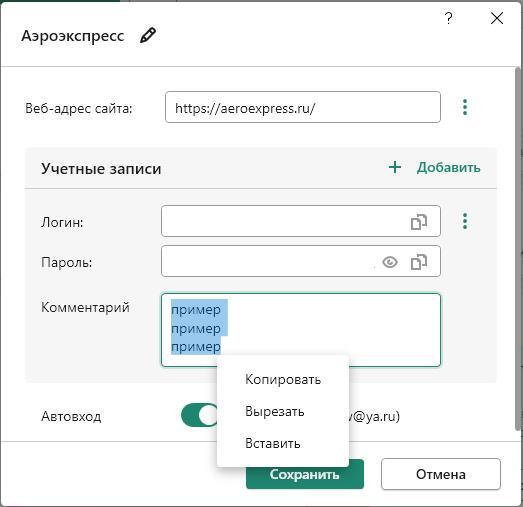
Task: Copy the login with copy icon
Action: pos(419,222)
